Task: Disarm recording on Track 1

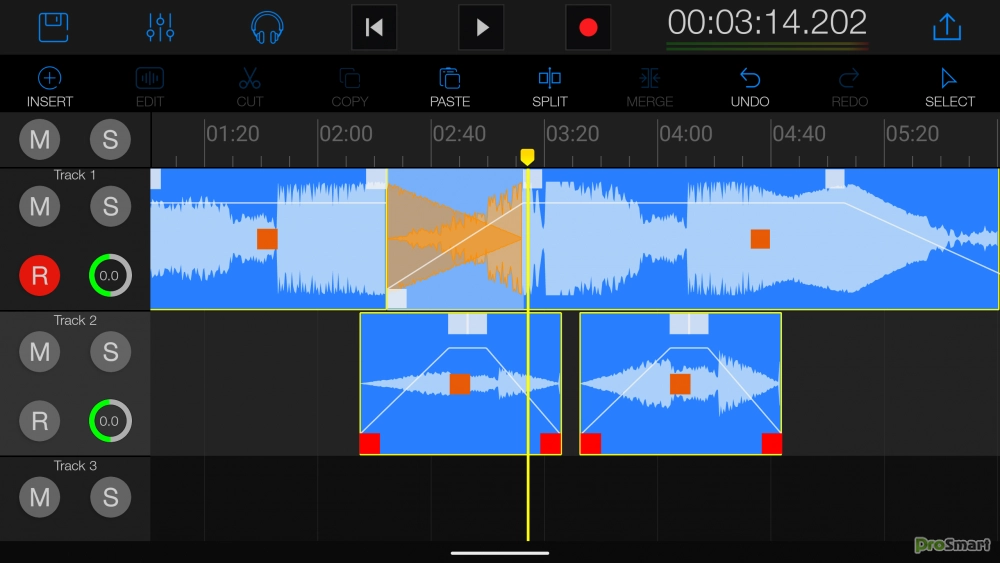Action: [40, 276]
